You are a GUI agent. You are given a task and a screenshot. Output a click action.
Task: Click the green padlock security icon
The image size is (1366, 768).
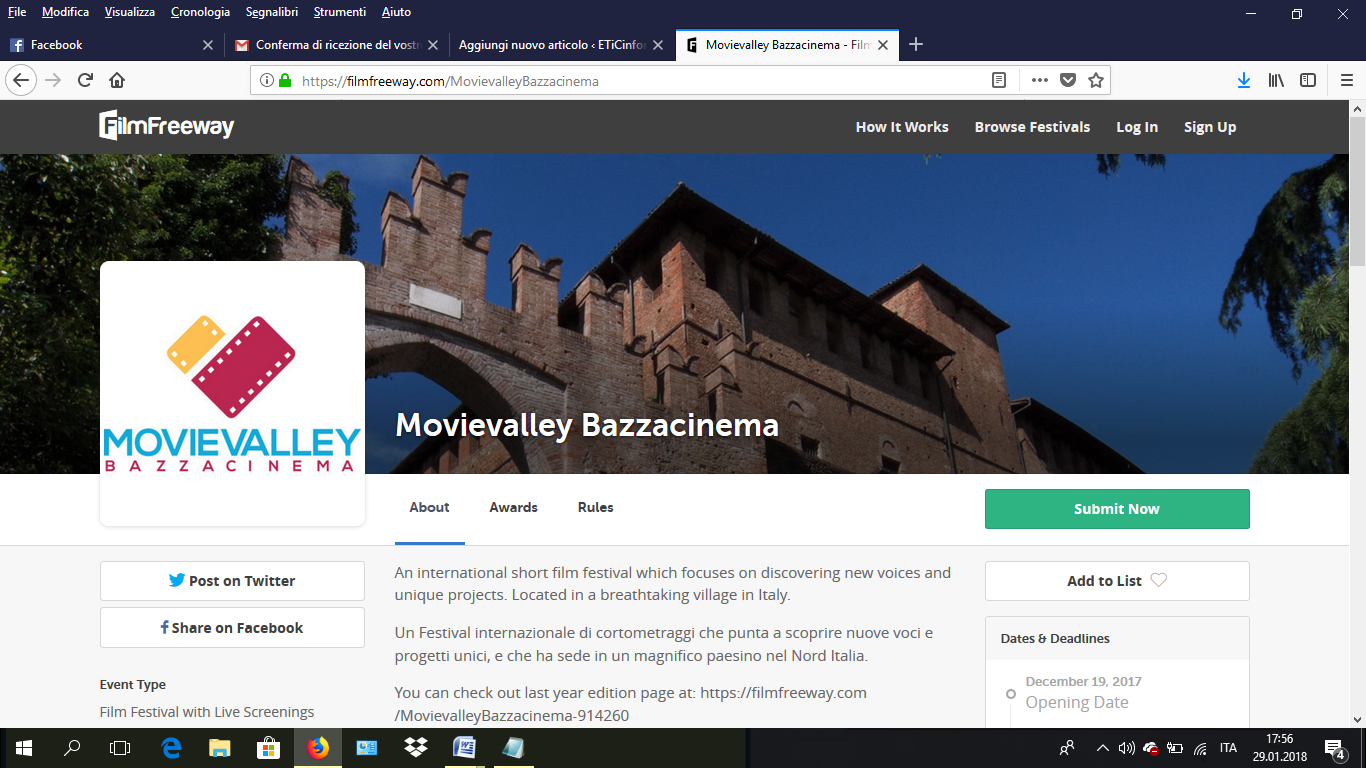coord(285,81)
